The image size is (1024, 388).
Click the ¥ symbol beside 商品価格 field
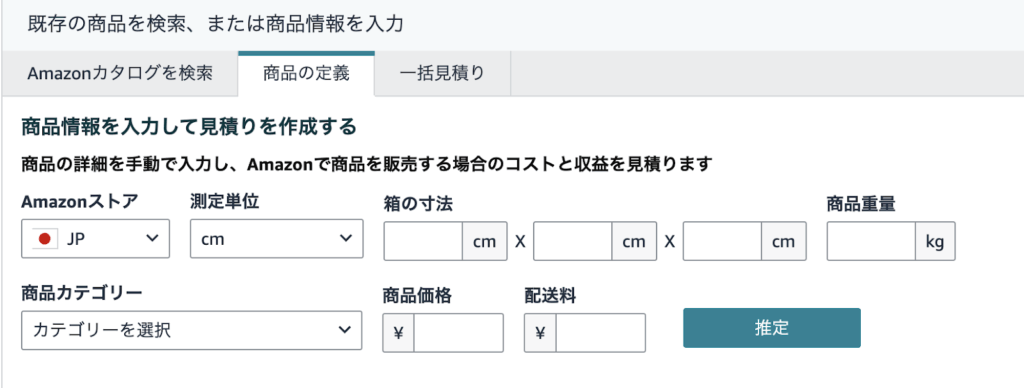[398, 333]
